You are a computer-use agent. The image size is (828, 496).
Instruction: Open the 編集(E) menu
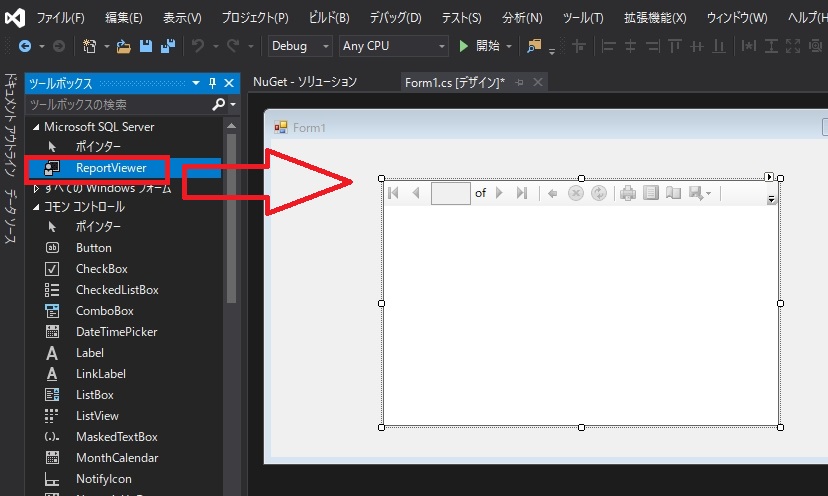pyautogui.click(x=124, y=18)
